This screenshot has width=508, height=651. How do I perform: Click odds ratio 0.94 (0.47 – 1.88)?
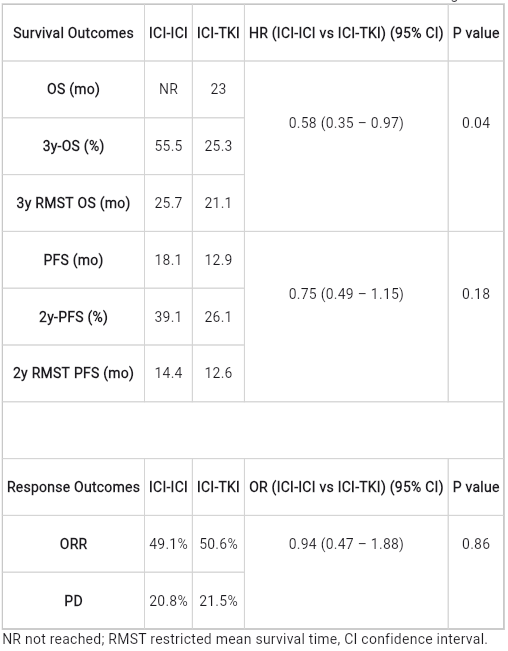tap(346, 544)
